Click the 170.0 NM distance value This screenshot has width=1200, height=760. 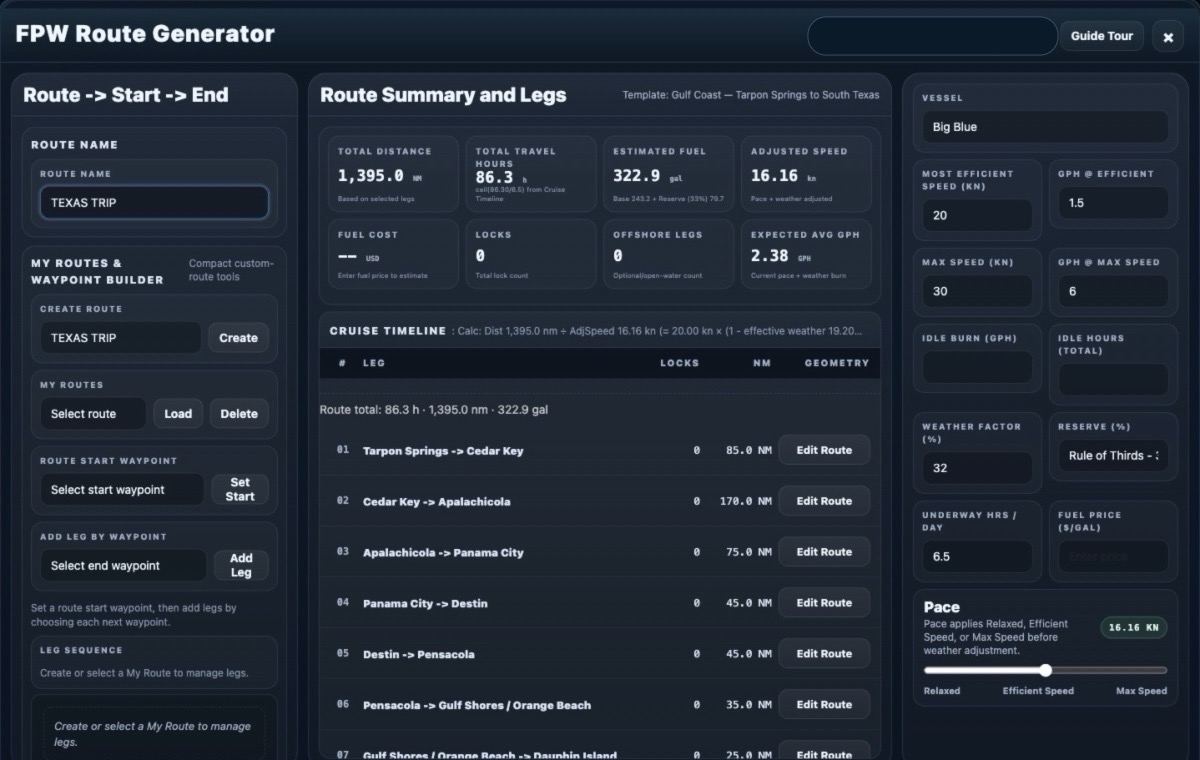pos(746,501)
